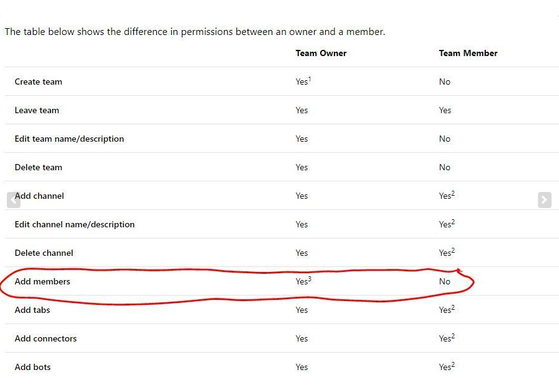Click No under Team Member for Add members

[445, 281]
